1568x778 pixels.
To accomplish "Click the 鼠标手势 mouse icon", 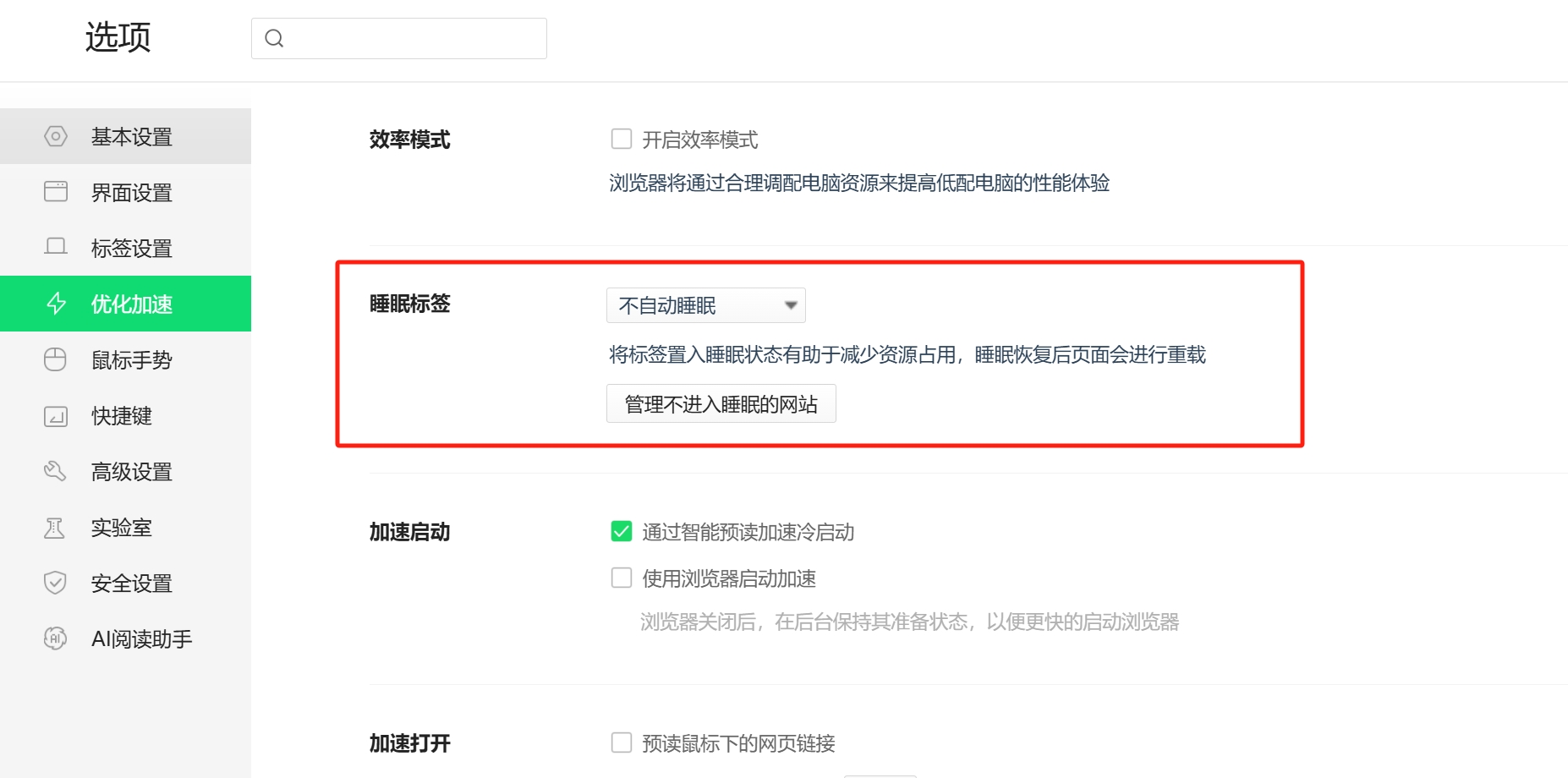I will 55,359.
